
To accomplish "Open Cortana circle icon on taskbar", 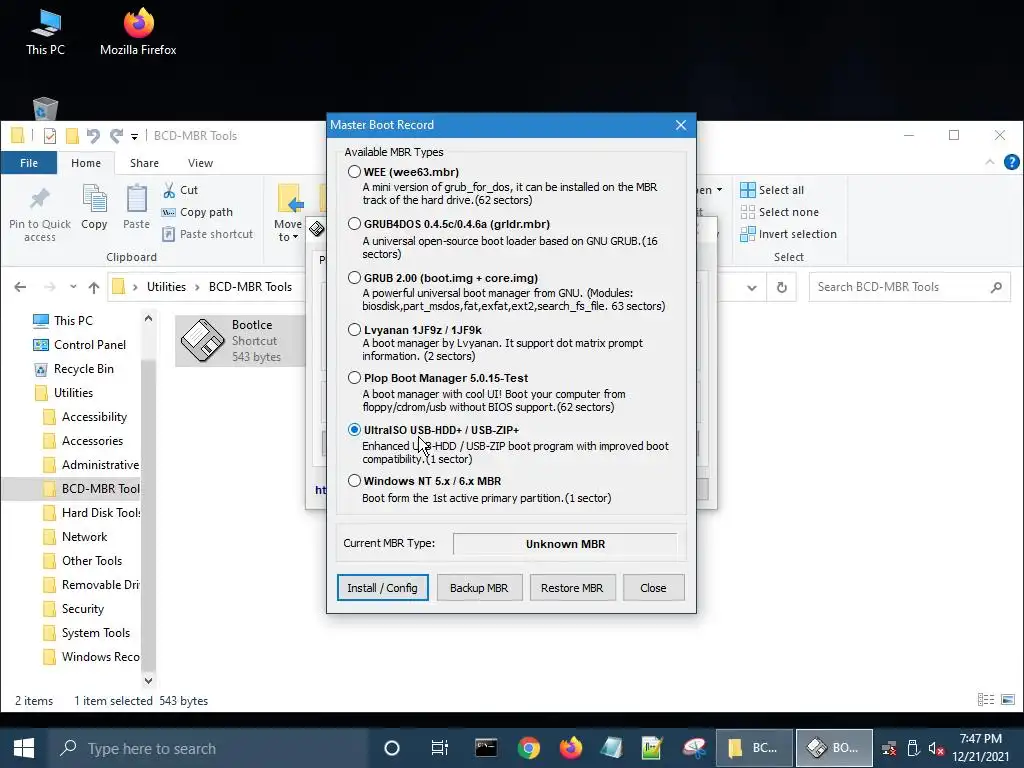I will point(392,748).
